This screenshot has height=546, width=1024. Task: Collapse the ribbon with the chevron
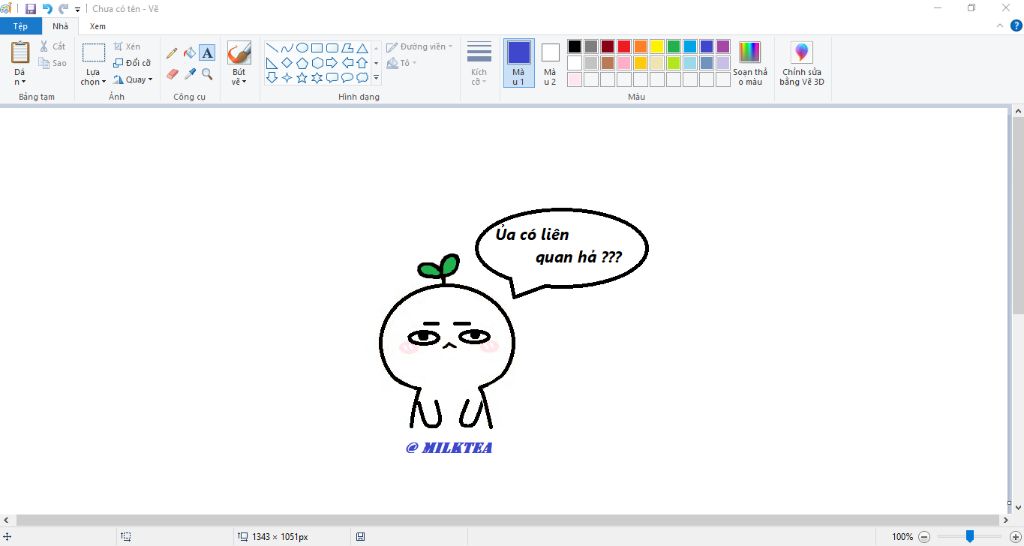(x=1000, y=26)
